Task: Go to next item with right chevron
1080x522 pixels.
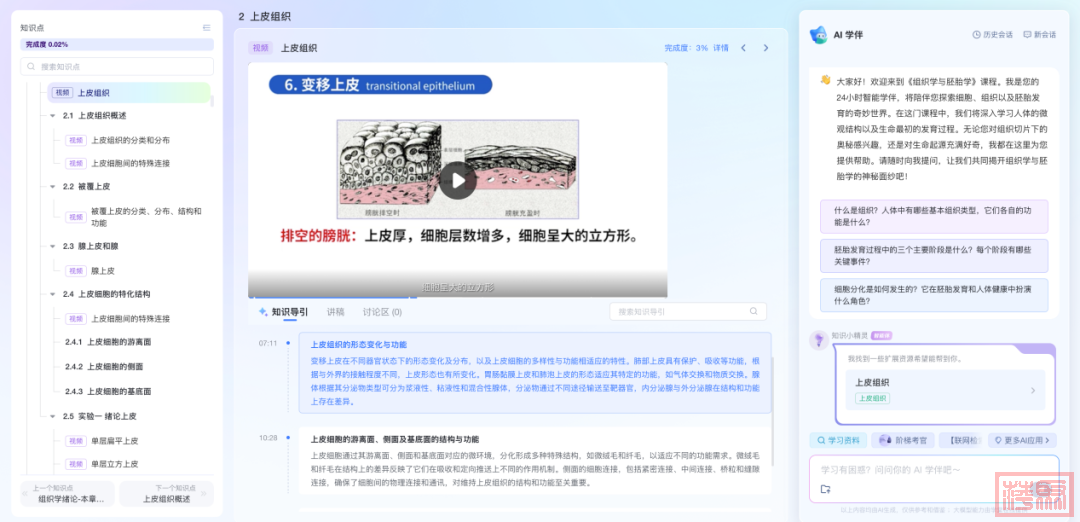Action: [766, 48]
